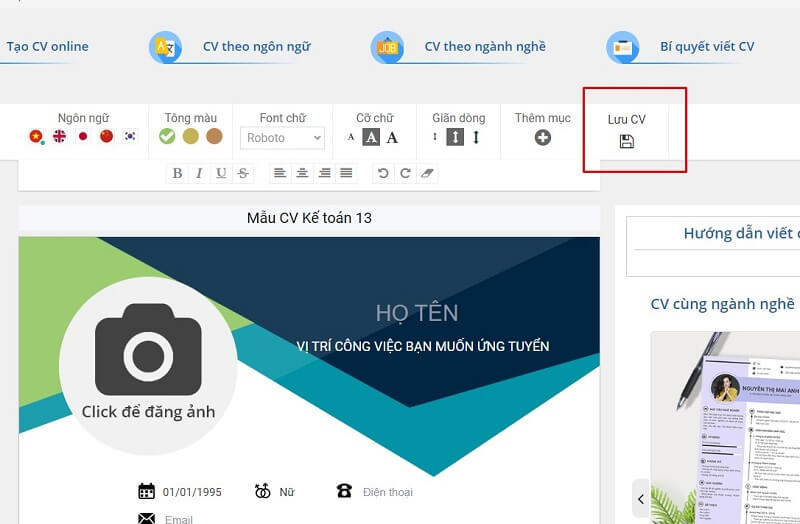Screen dimensions: 800x524
Task: Click the Bí quyết viết CV link
Action: click(x=706, y=47)
